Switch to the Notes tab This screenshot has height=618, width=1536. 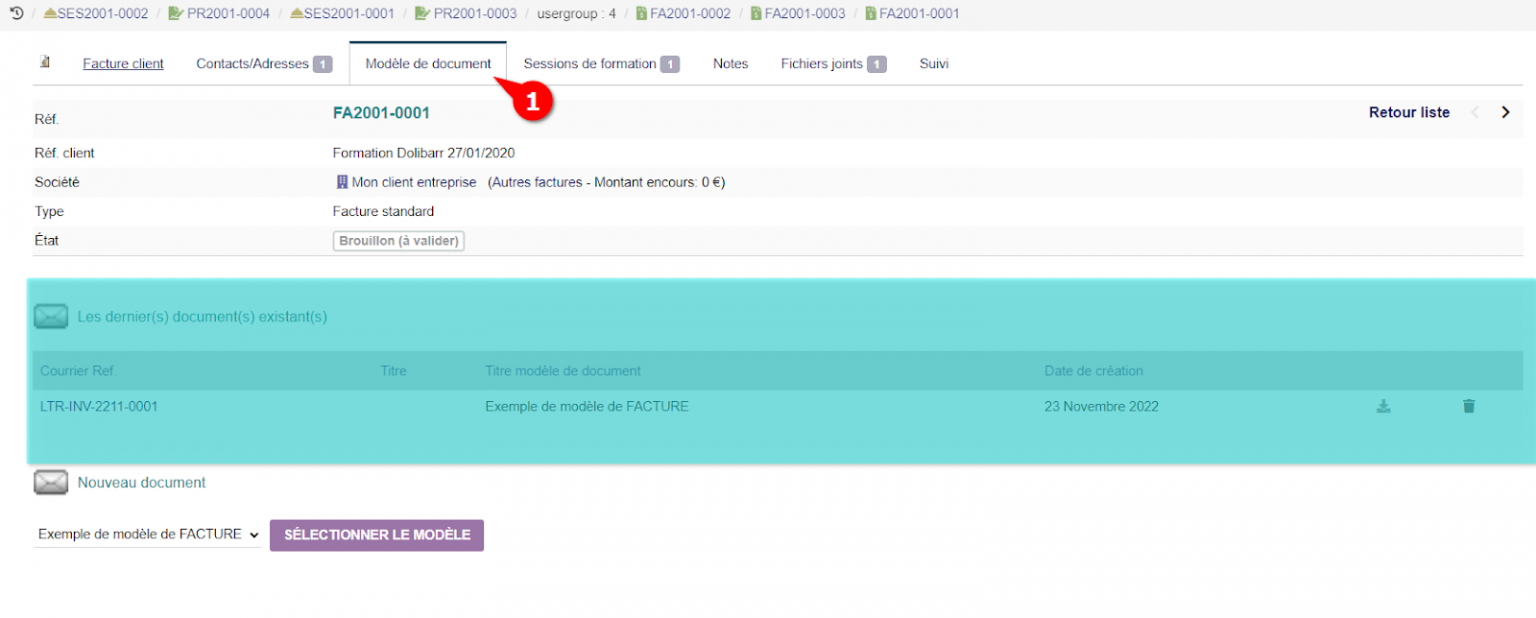point(730,64)
